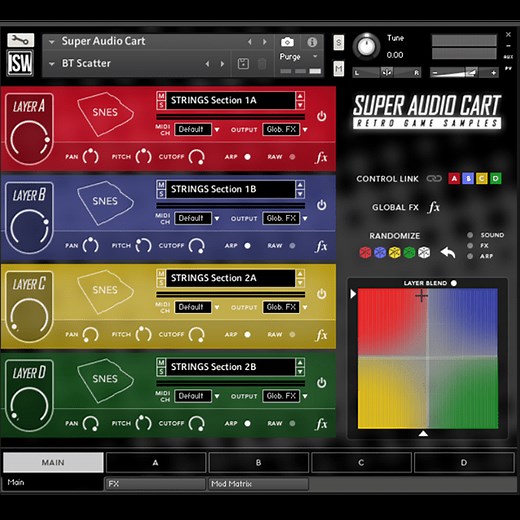Viewport: 520px width, 520px height.
Task: Switch to the B layer tab
Action: click(x=258, y=462)
